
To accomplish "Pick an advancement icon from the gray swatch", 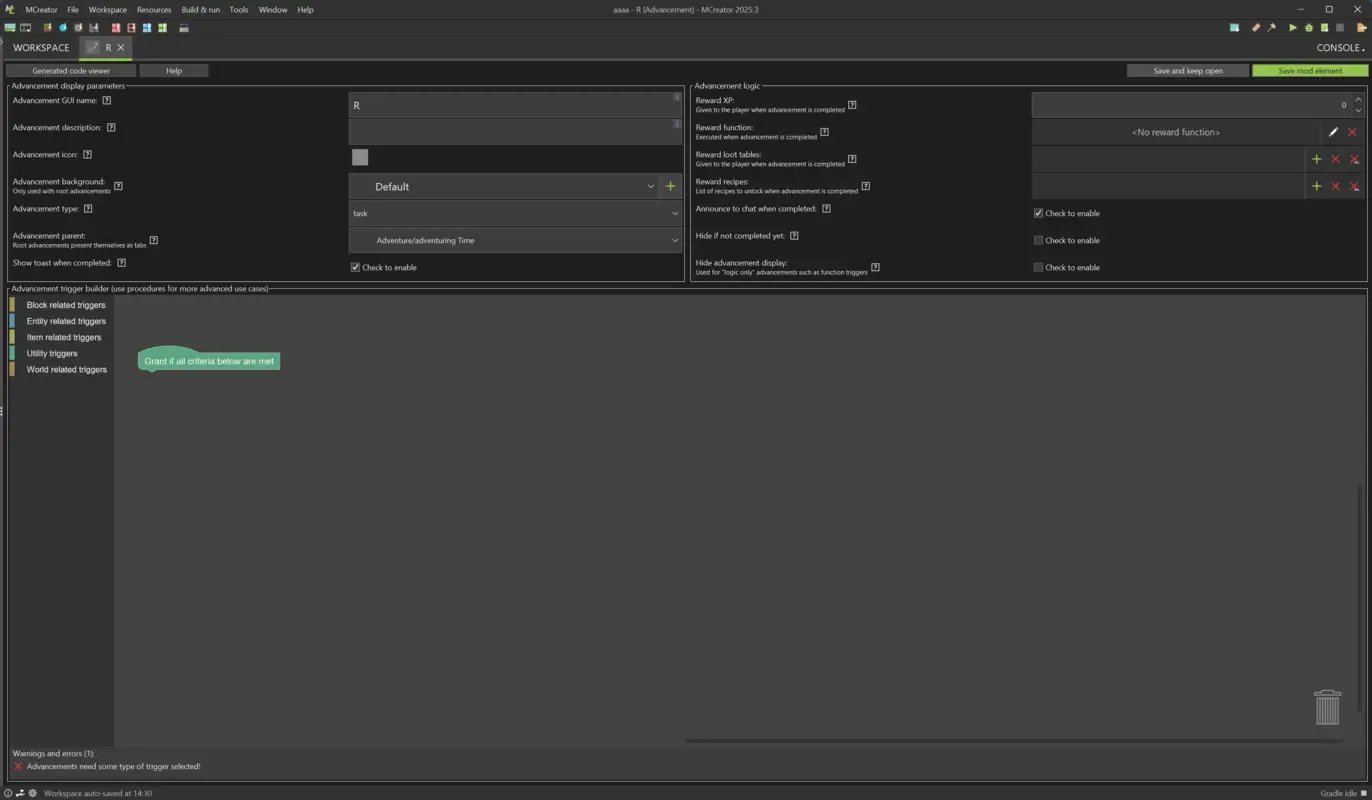I will 360,157.
